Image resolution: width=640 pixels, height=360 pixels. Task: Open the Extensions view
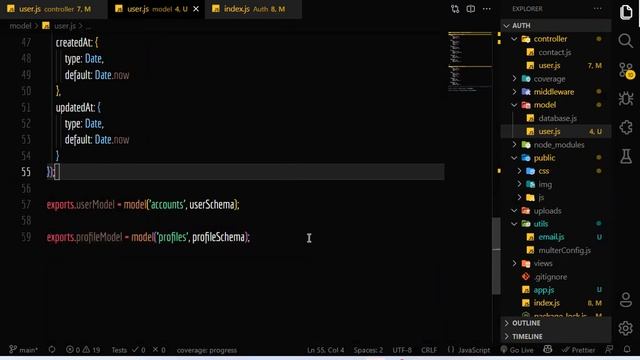pos(626,127)
